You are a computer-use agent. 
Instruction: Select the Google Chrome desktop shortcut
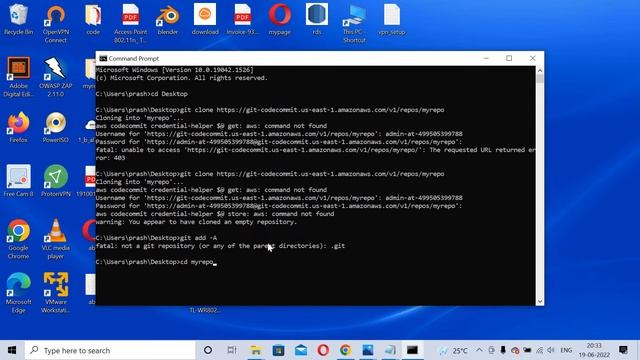click(x=18, y=239)
